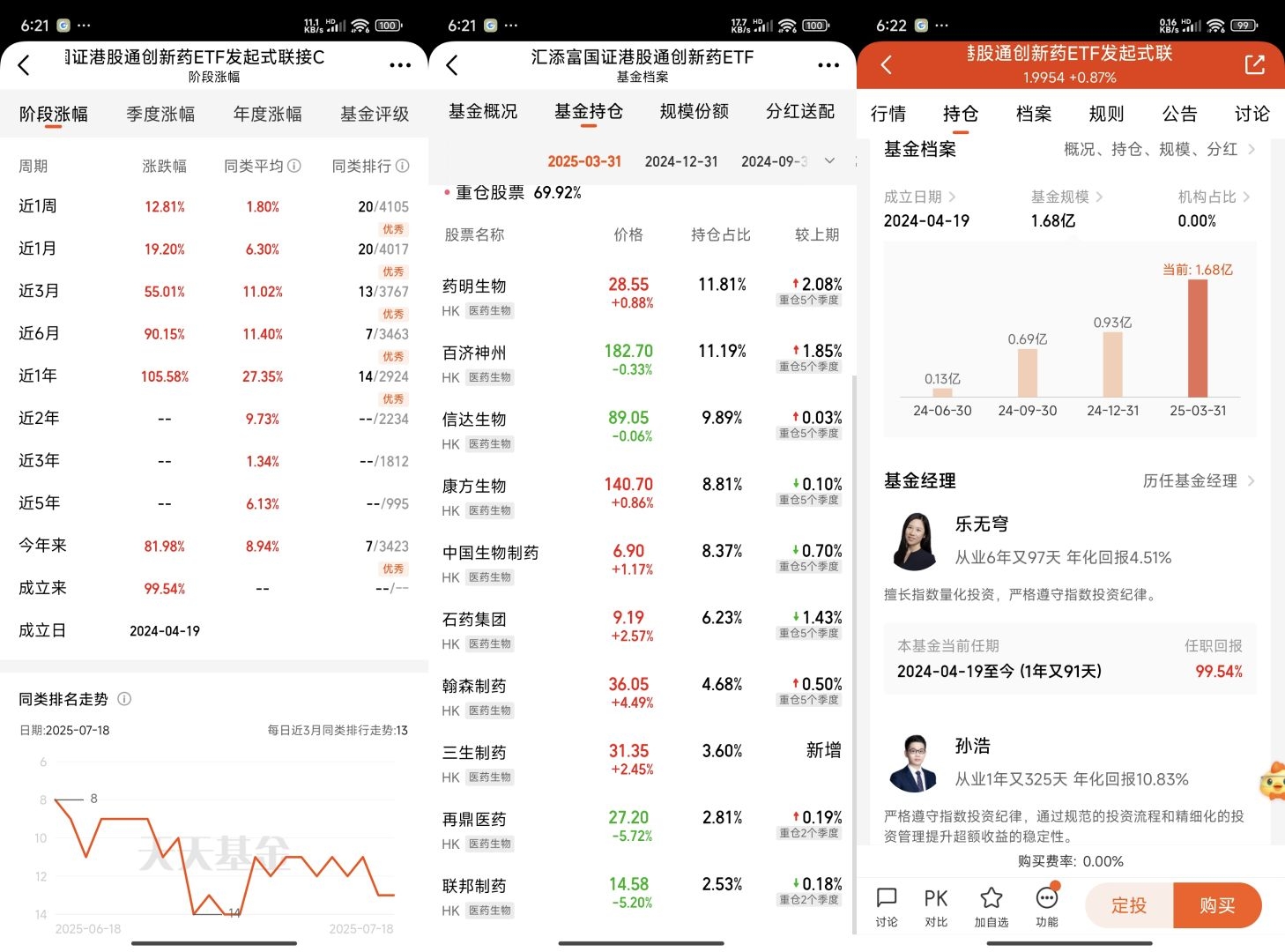Open 机构占比 details chevron
Screen dimensions: 1285x952
[1246, 197]
